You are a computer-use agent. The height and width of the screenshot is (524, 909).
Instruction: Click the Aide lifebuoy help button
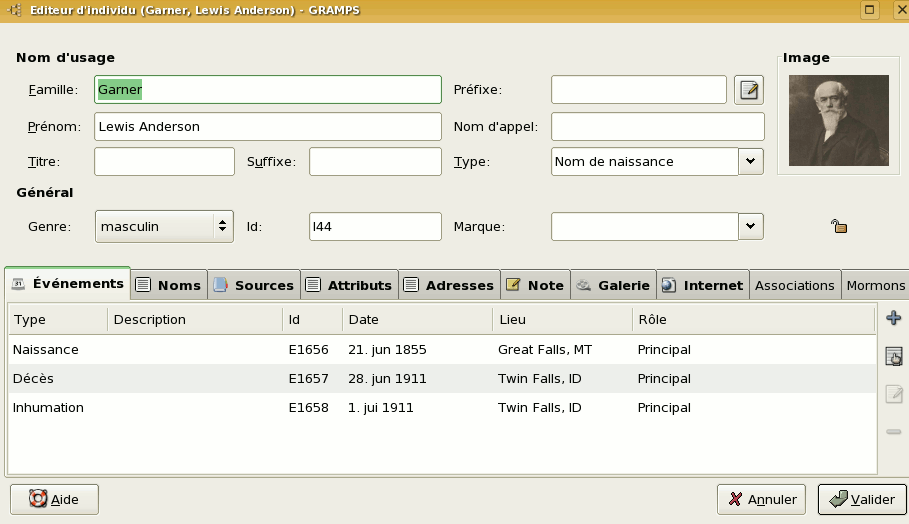(x=54, y=499)
